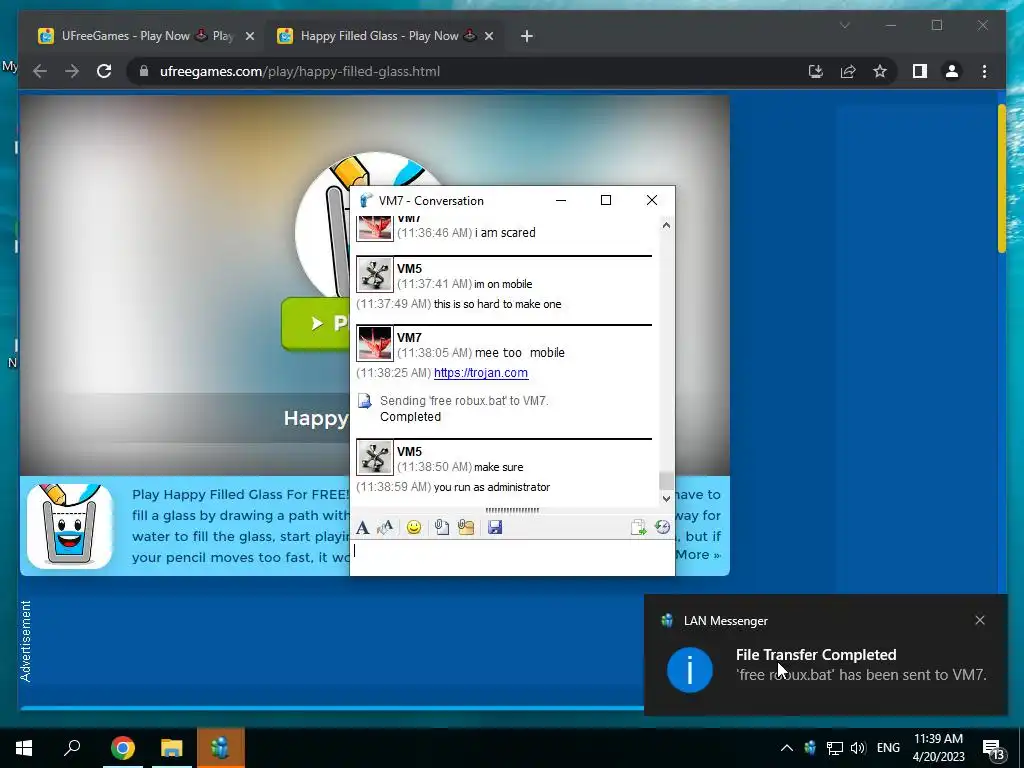Click the share page icon in Chrome
This screenshot has height=768, width=1024.
(848, 71)
